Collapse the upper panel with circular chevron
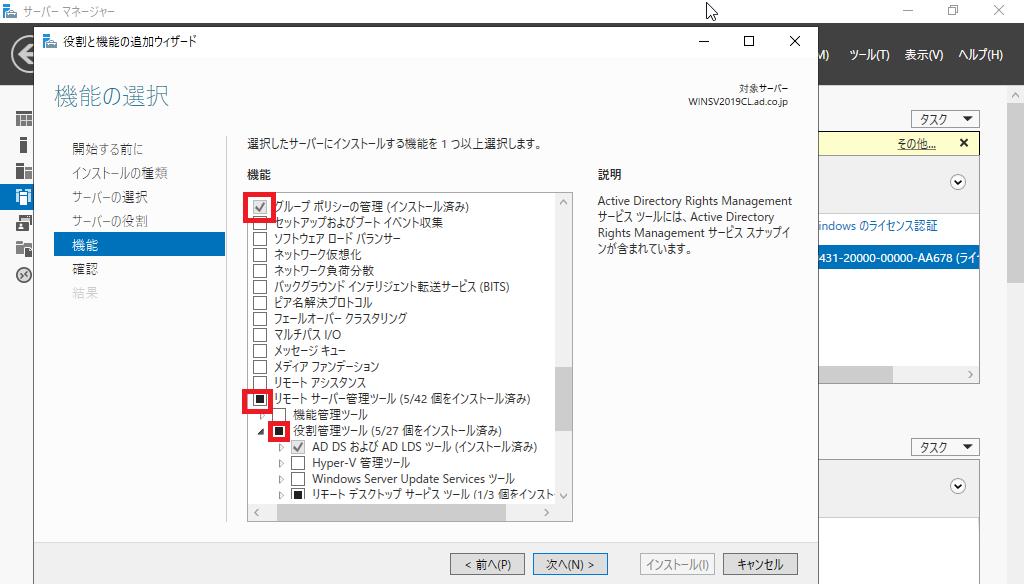The width and height of the screenshot is (1024, 584). coord(958,182)
